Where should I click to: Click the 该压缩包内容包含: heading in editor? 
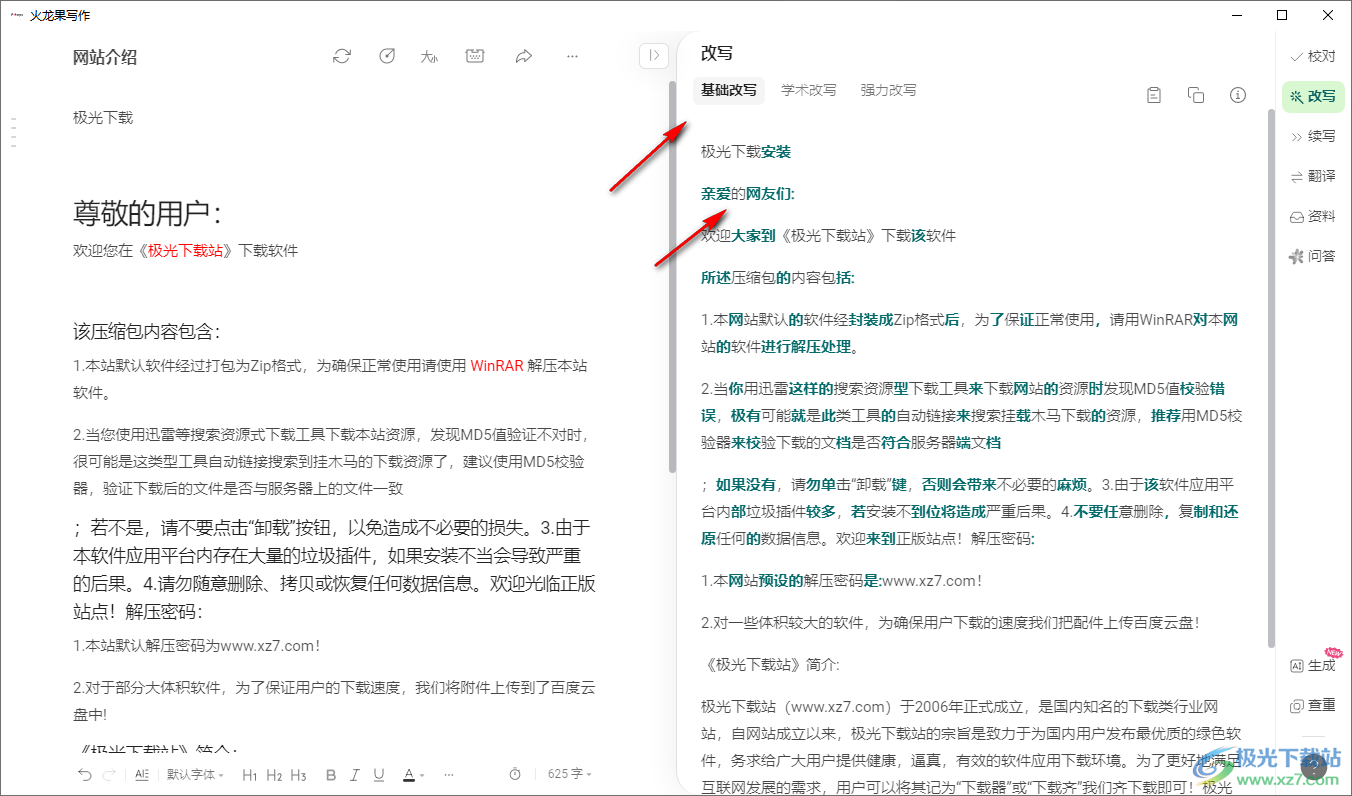pyautogui.click(x=147, y=332)
